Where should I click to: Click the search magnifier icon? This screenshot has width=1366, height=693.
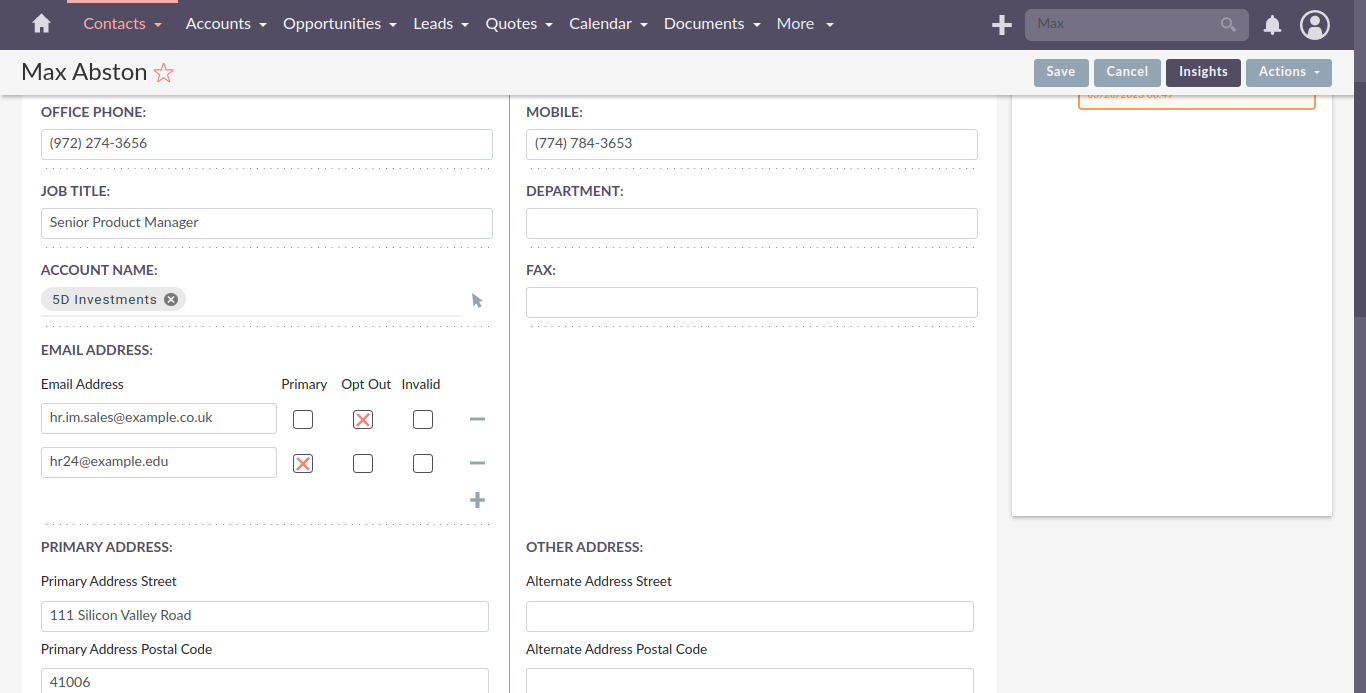tap(1228, 24)
